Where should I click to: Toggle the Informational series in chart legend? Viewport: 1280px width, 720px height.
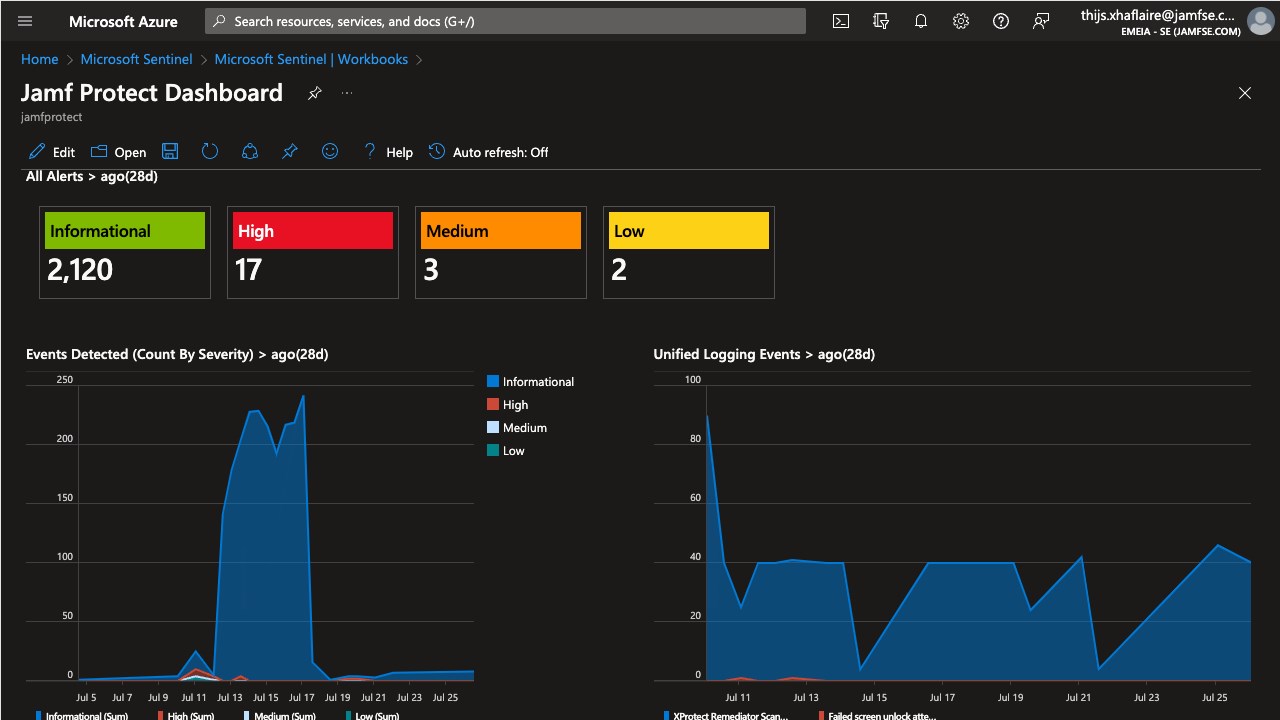click(530, 382)
